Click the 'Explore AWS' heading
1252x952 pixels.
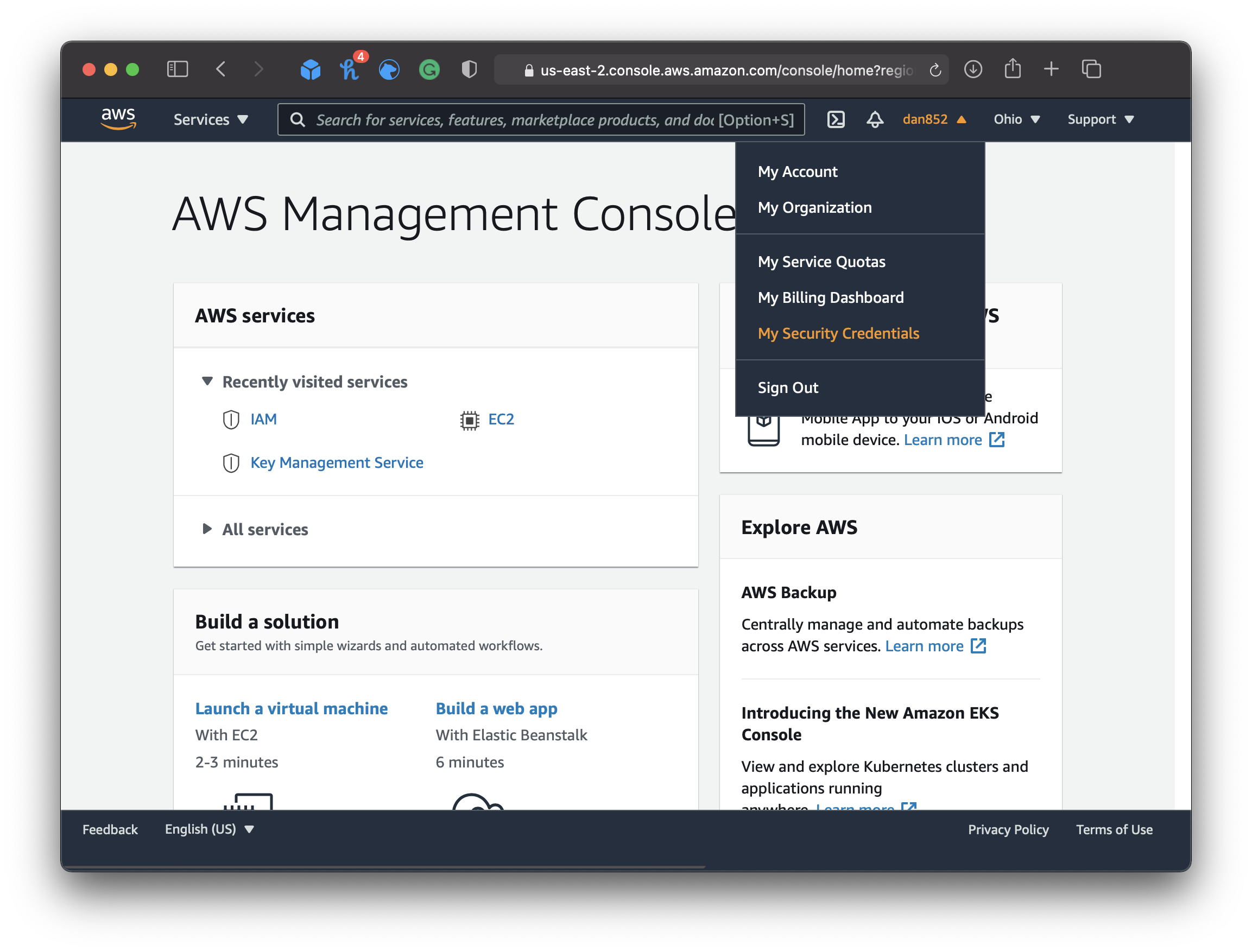click(x=799, y=527)
